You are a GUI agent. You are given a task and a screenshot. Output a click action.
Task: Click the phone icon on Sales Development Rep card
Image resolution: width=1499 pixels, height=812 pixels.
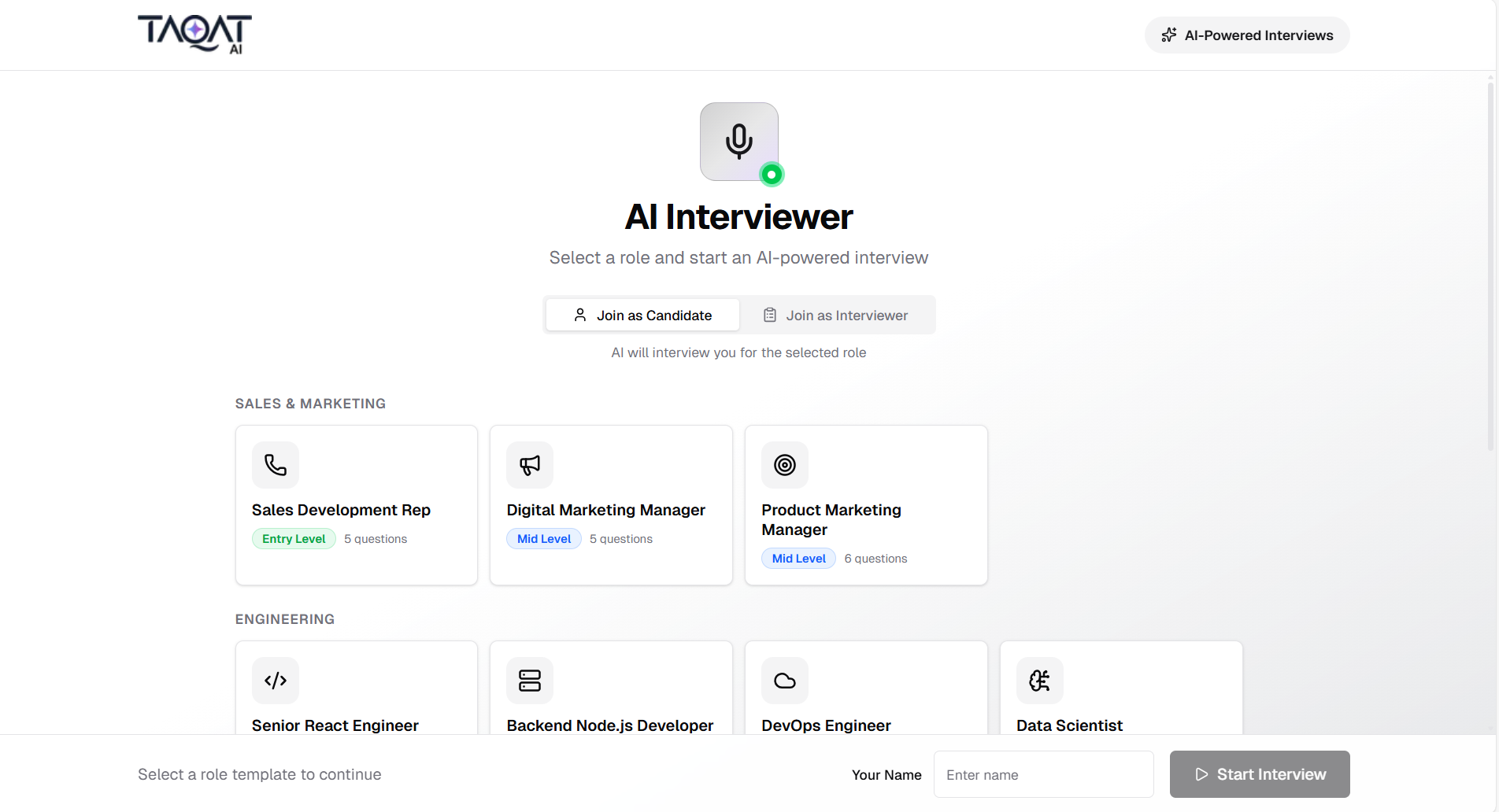[275, 465]
